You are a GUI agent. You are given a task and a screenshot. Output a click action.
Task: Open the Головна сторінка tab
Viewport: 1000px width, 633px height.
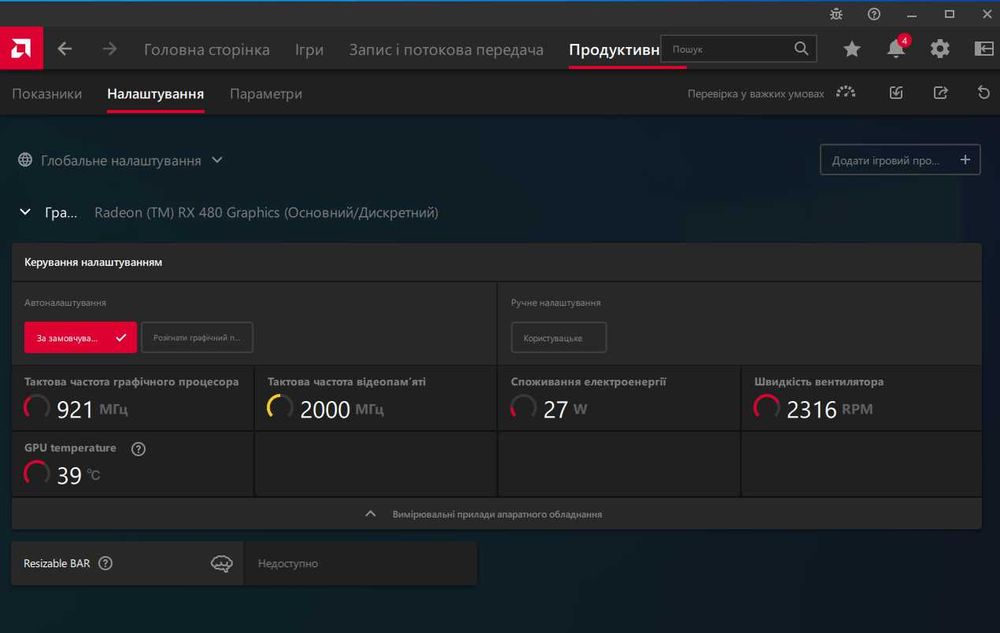(x=207, y=49)
